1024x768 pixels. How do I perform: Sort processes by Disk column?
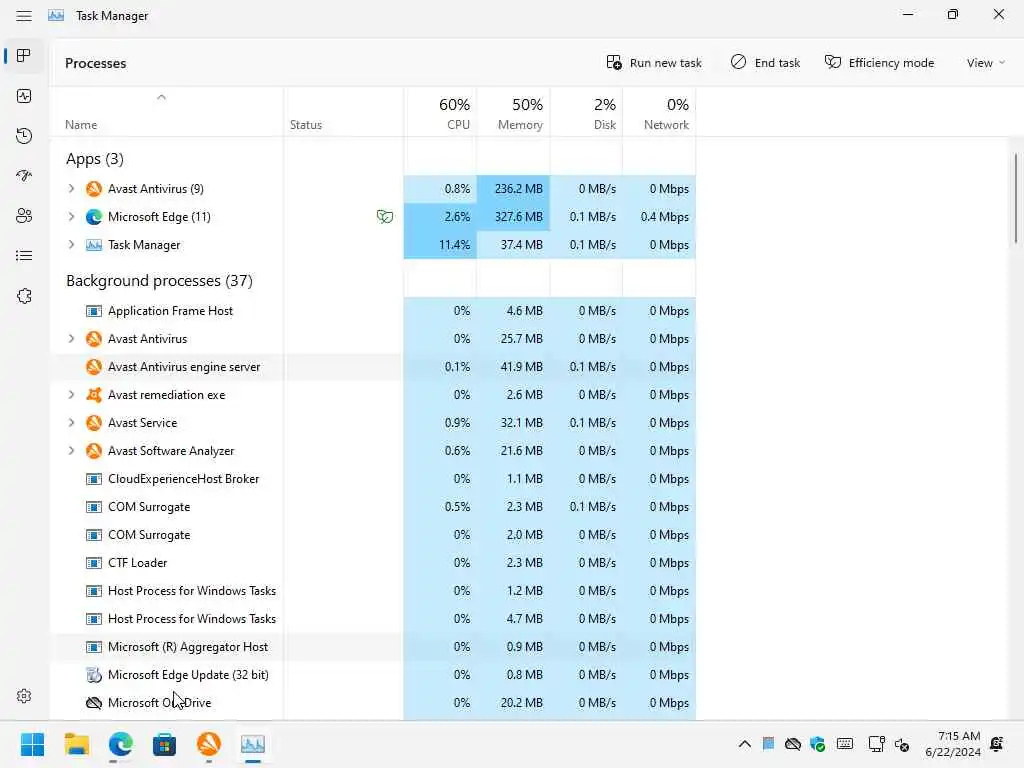point(586,112)
